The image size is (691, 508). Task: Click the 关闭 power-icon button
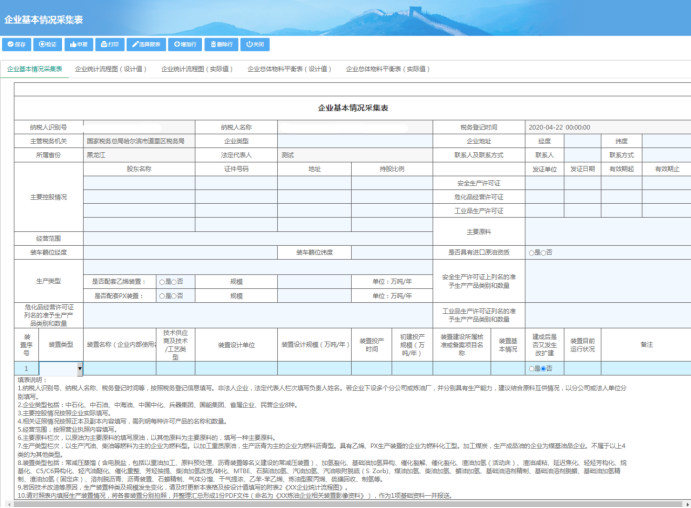(255, 45)
